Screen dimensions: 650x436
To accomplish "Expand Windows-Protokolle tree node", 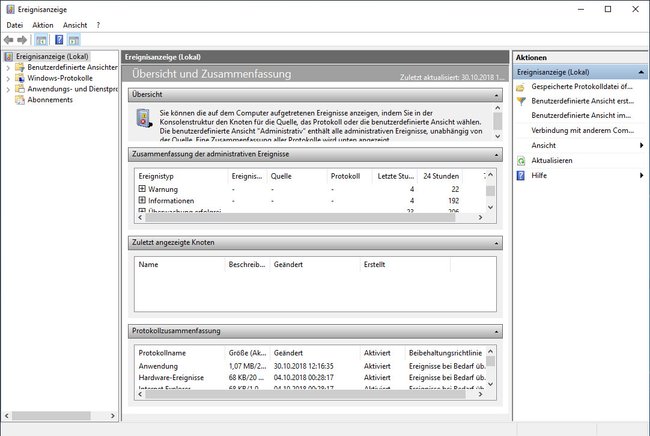I will (x=8, y=78).
